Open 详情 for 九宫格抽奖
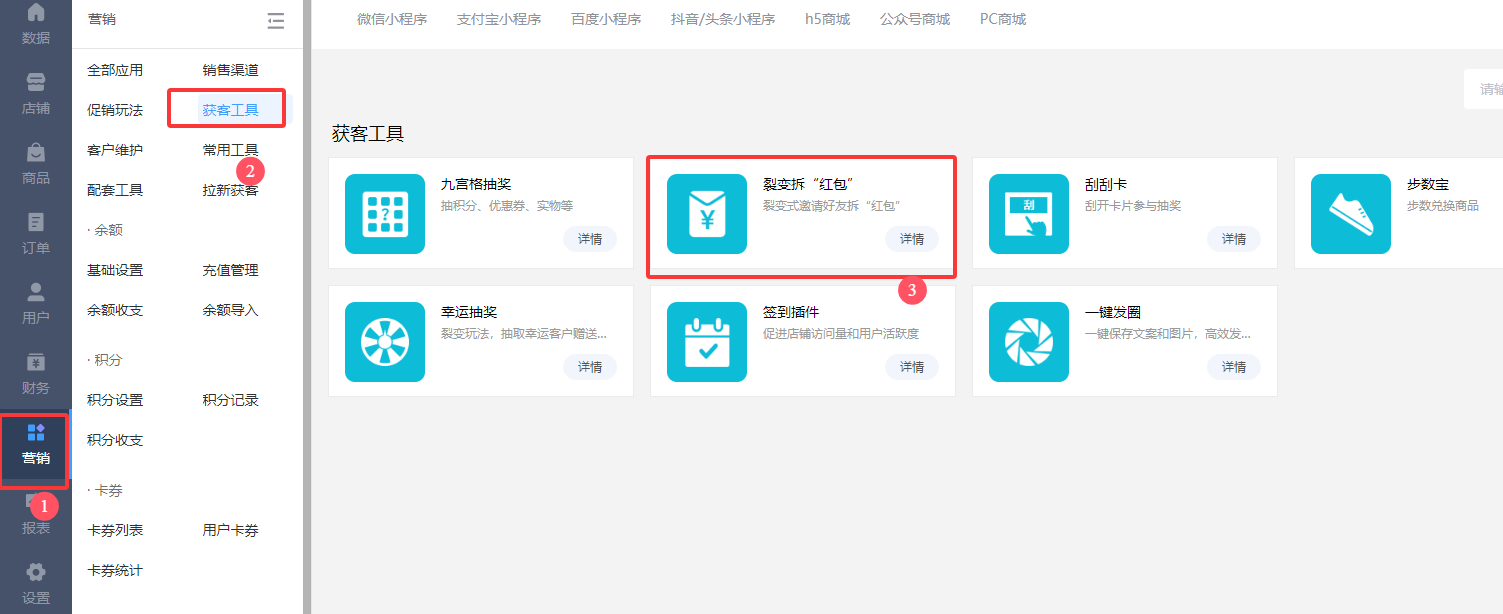The width and height of the screenshot is (1503, 614). tap(590, 239)
